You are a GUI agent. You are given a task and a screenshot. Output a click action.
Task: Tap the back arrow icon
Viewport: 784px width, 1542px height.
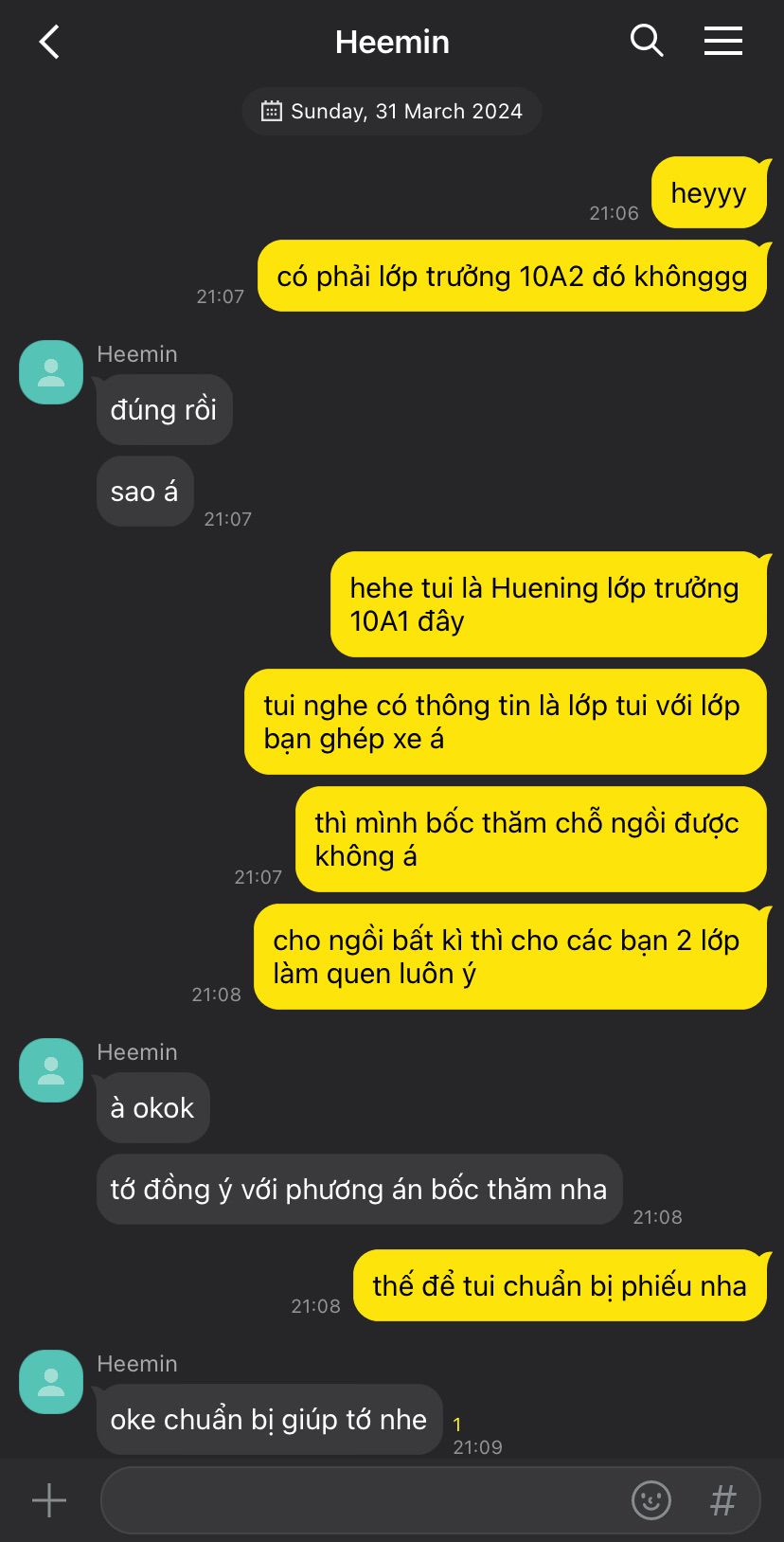pos(49,42)
